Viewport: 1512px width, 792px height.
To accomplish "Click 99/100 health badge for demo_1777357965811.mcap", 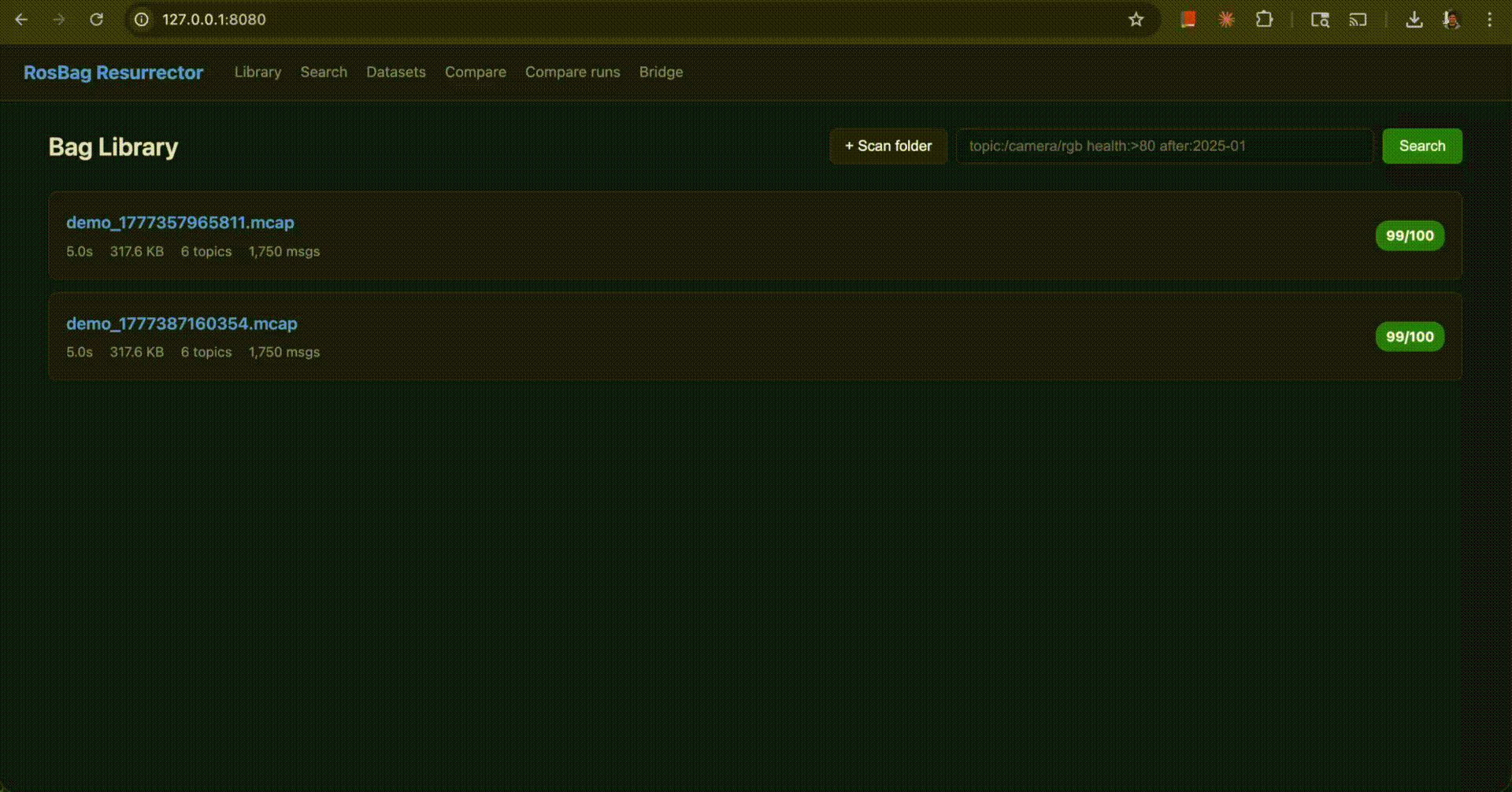I will (x=1410, y=235).
